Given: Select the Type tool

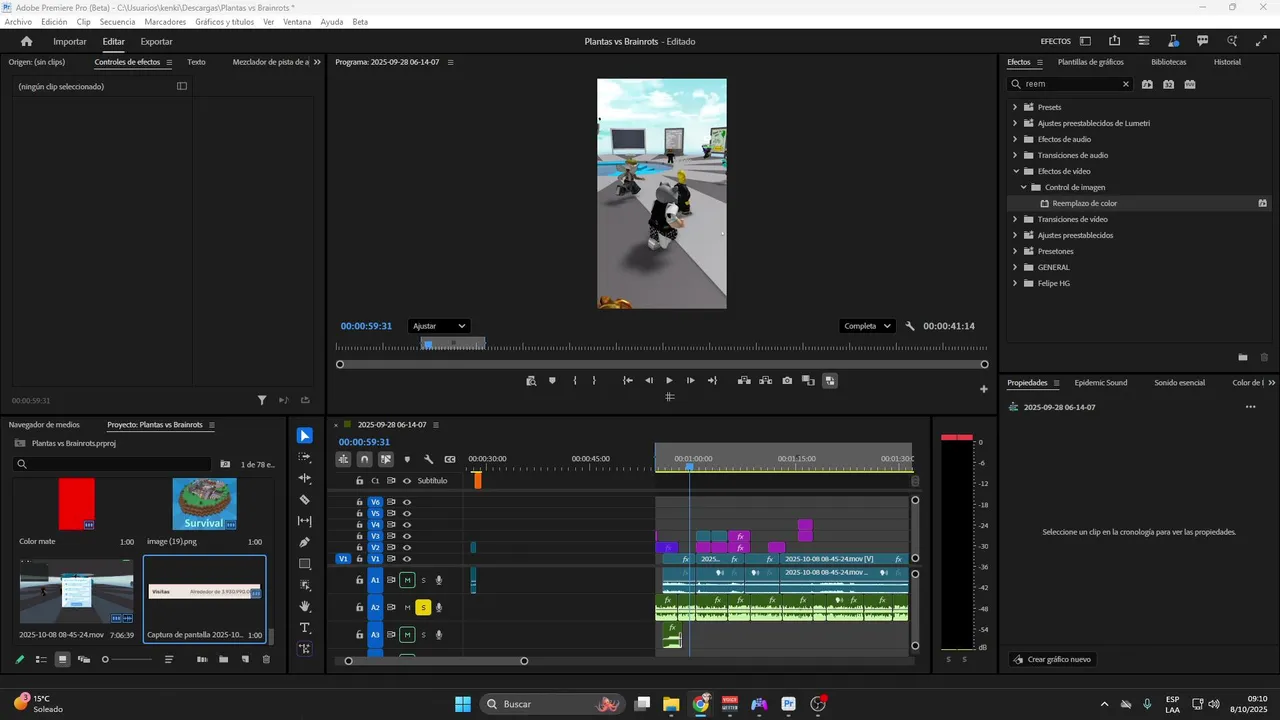Looking at the screenshot, I should pos(305,628).
